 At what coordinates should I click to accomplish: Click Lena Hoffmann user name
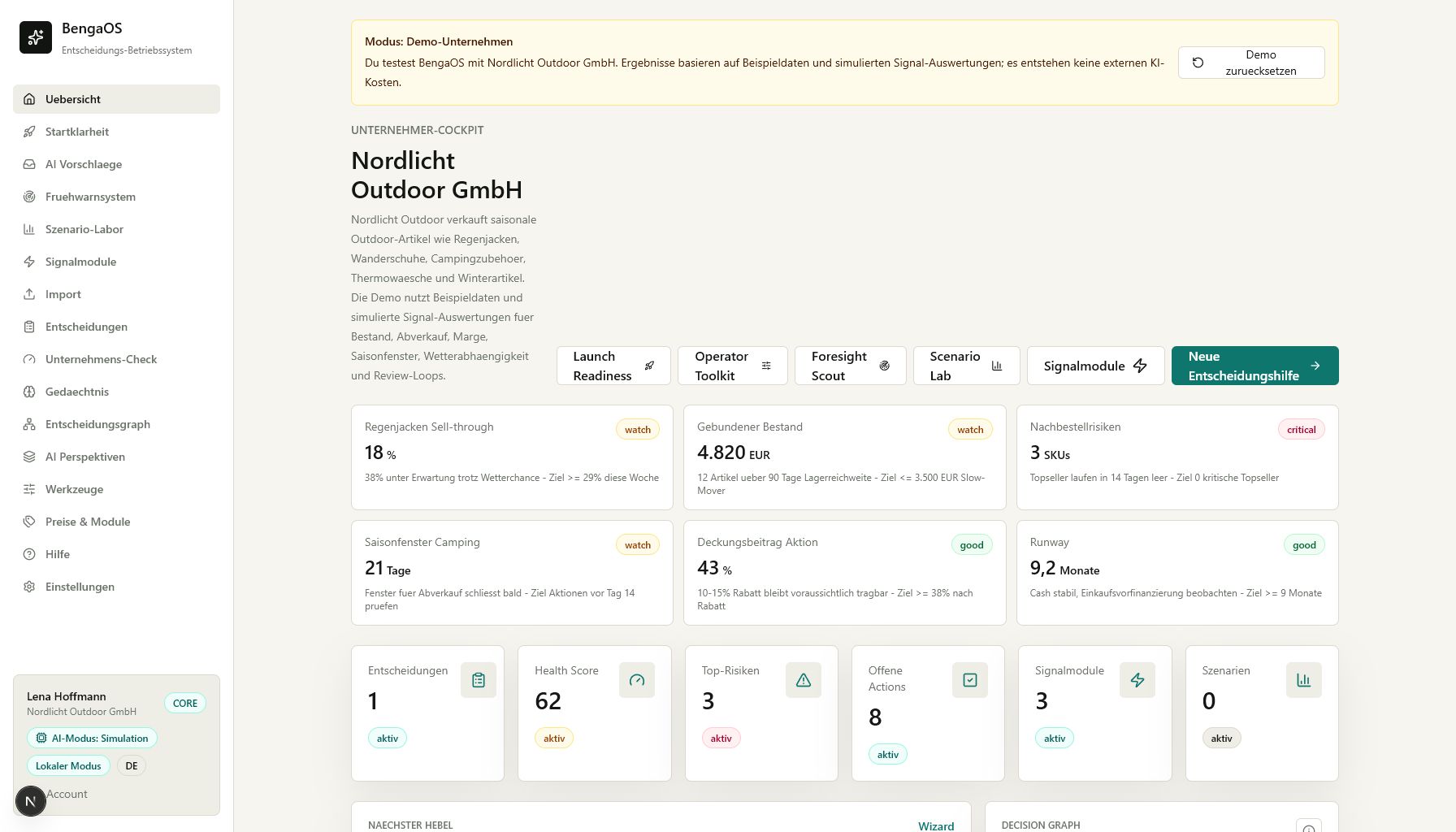(67, 696)
